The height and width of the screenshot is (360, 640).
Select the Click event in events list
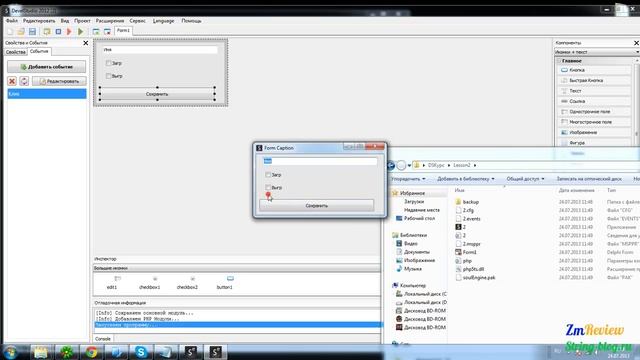47,94
